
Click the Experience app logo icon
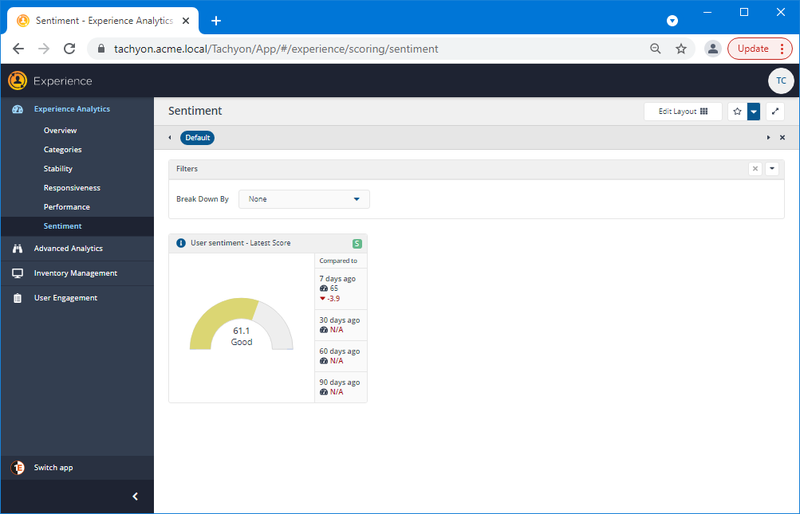point(17,81)
